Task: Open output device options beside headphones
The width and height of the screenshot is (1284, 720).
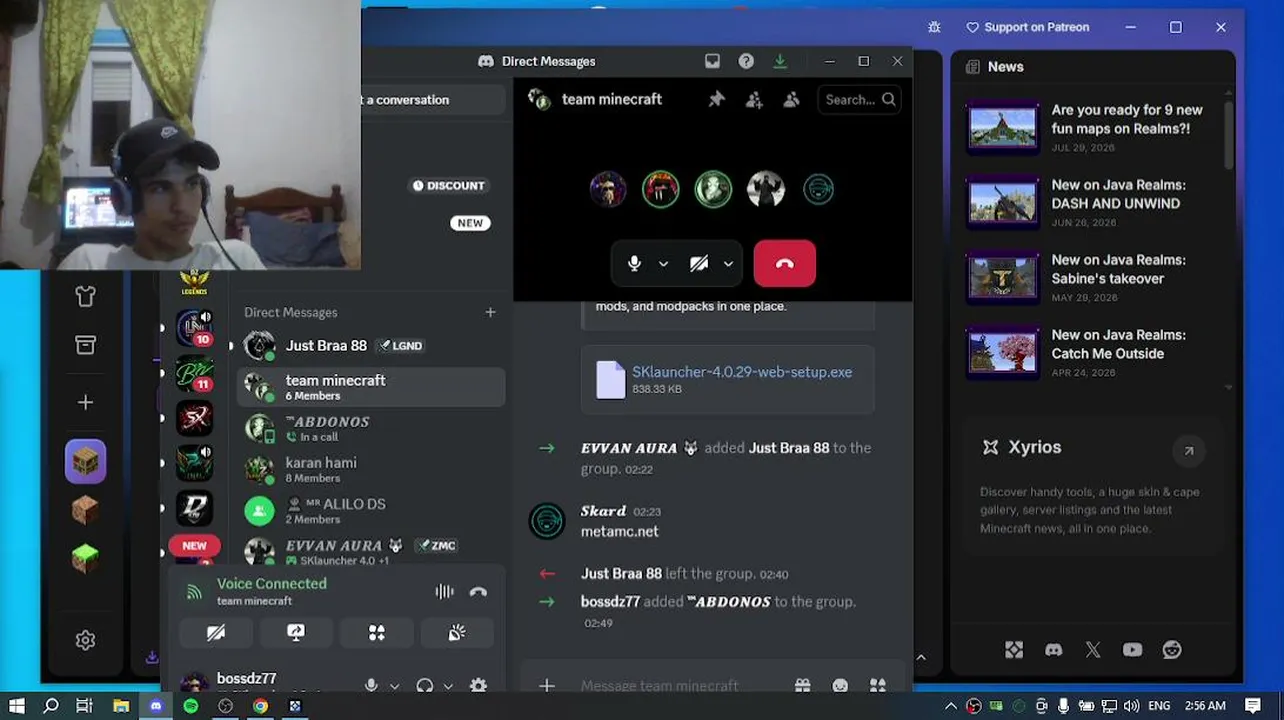Action: tap(448, 686)
